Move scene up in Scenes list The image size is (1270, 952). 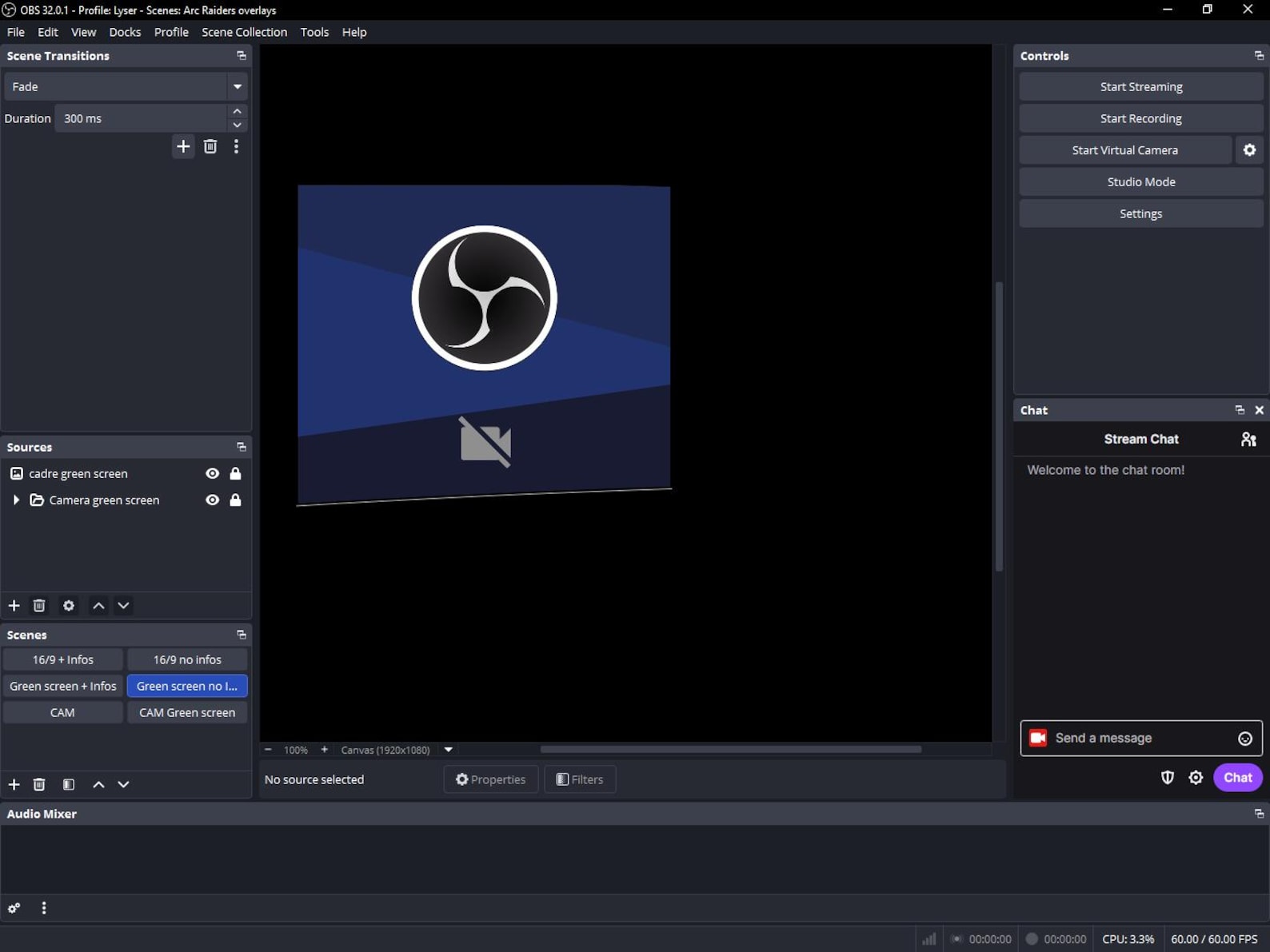tap(98, 784)
